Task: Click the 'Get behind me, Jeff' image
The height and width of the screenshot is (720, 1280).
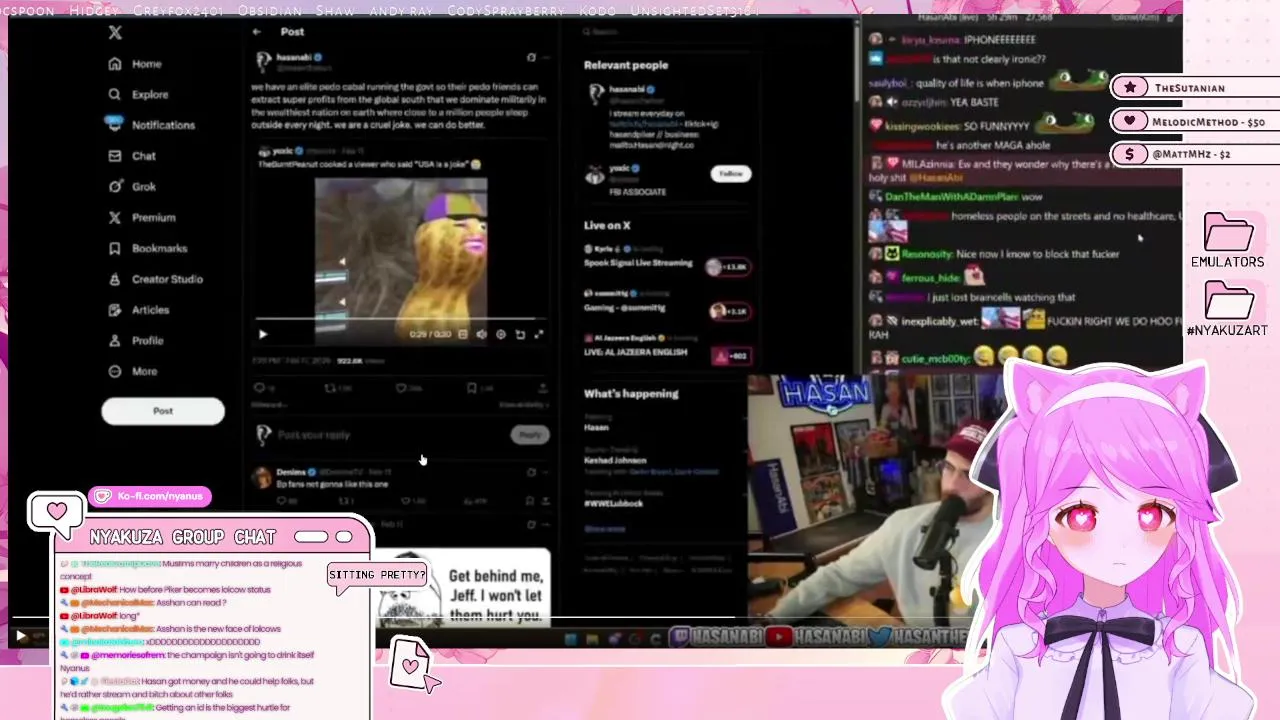Action: [463, 588]
